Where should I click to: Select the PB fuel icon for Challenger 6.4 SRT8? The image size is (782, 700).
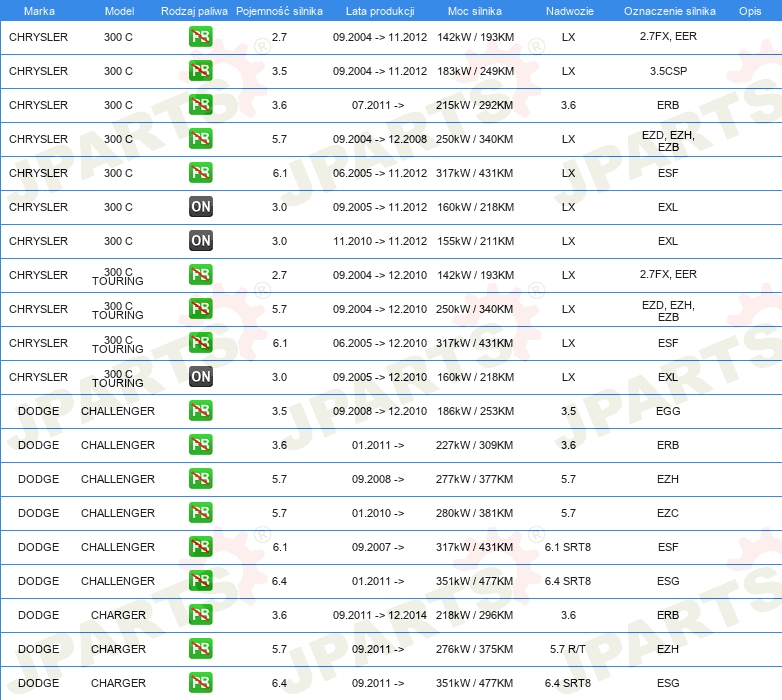[x=201, y=581]
